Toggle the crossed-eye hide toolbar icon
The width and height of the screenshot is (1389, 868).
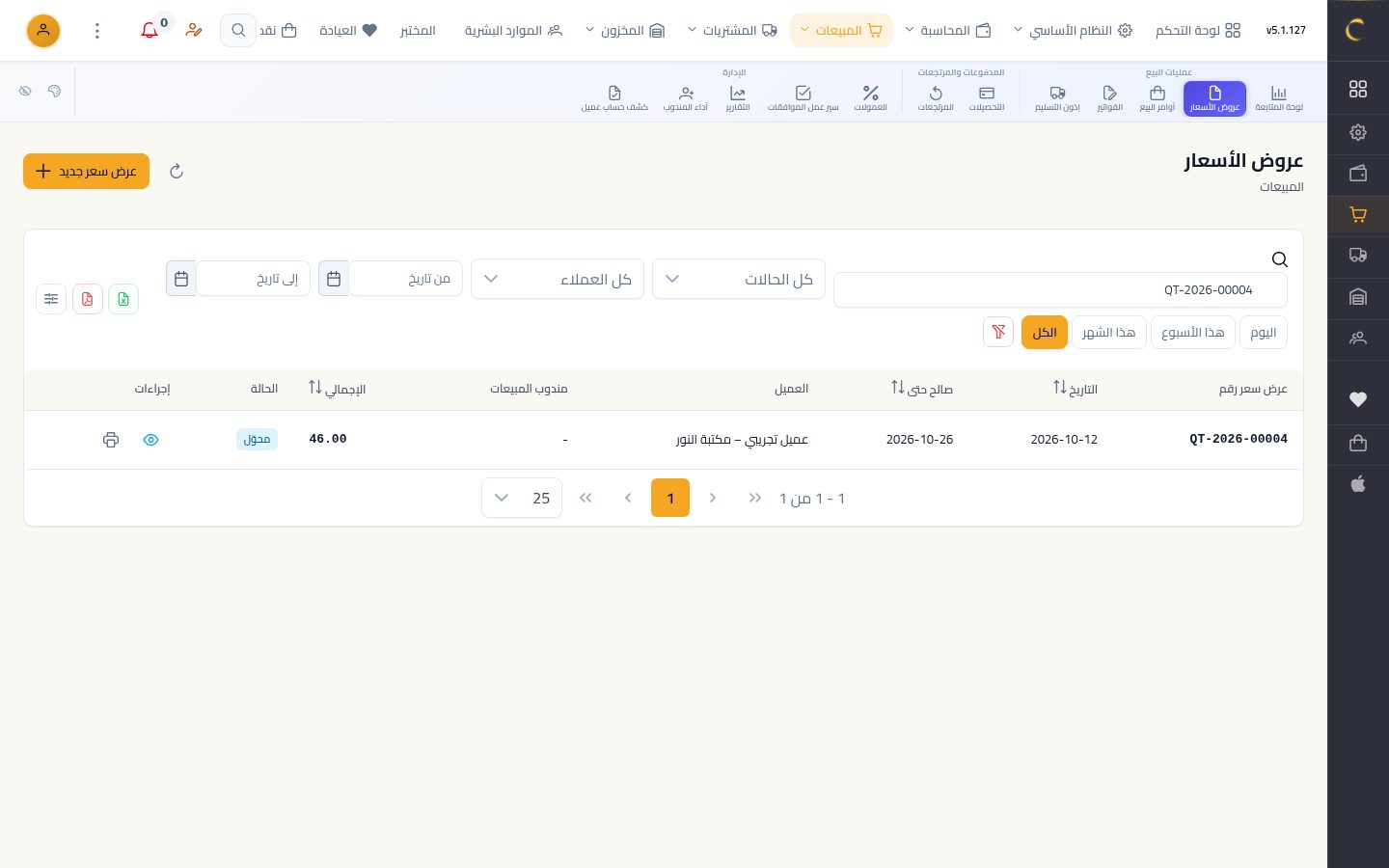pos(26,91)
